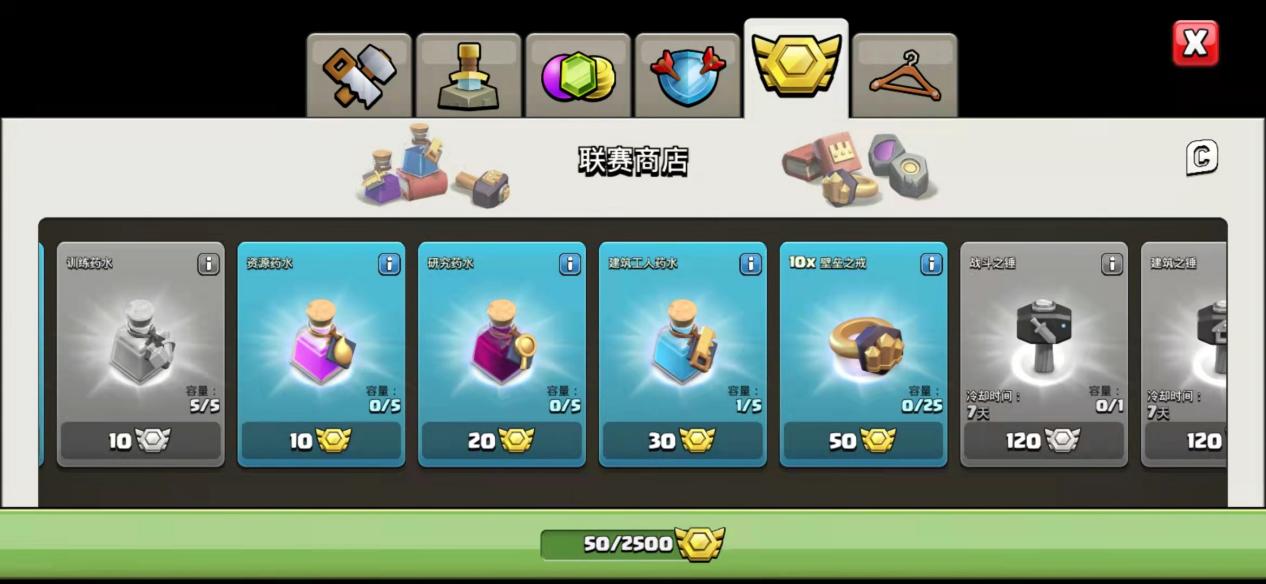The height and width of the screenshot is (584, 1266).
Task: Tap the grey 训练药水 10 price button
Action: tap(141, 441)
